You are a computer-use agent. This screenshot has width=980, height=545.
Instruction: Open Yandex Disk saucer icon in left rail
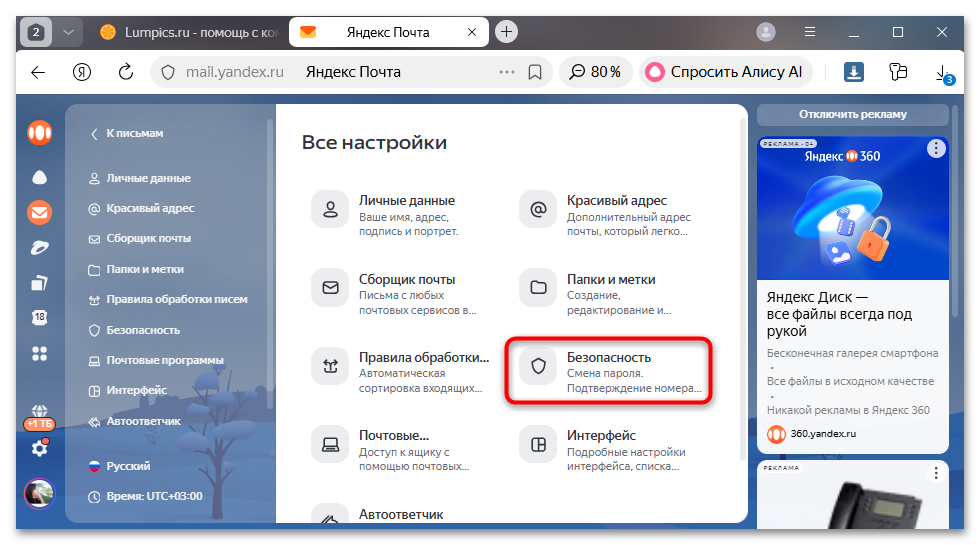(39, 248)
